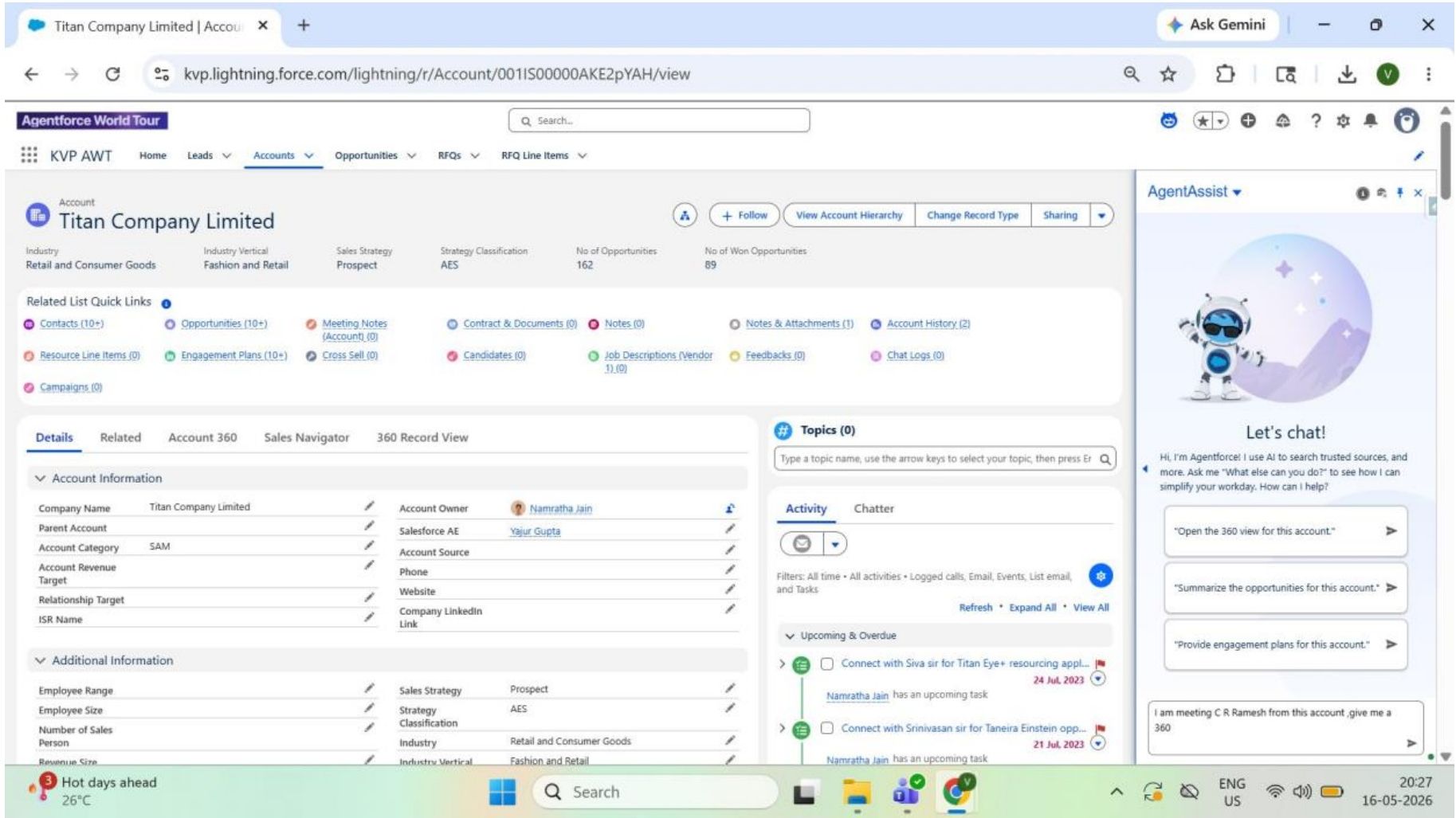Open the Contacts (10+) quick link

point(72,323)
